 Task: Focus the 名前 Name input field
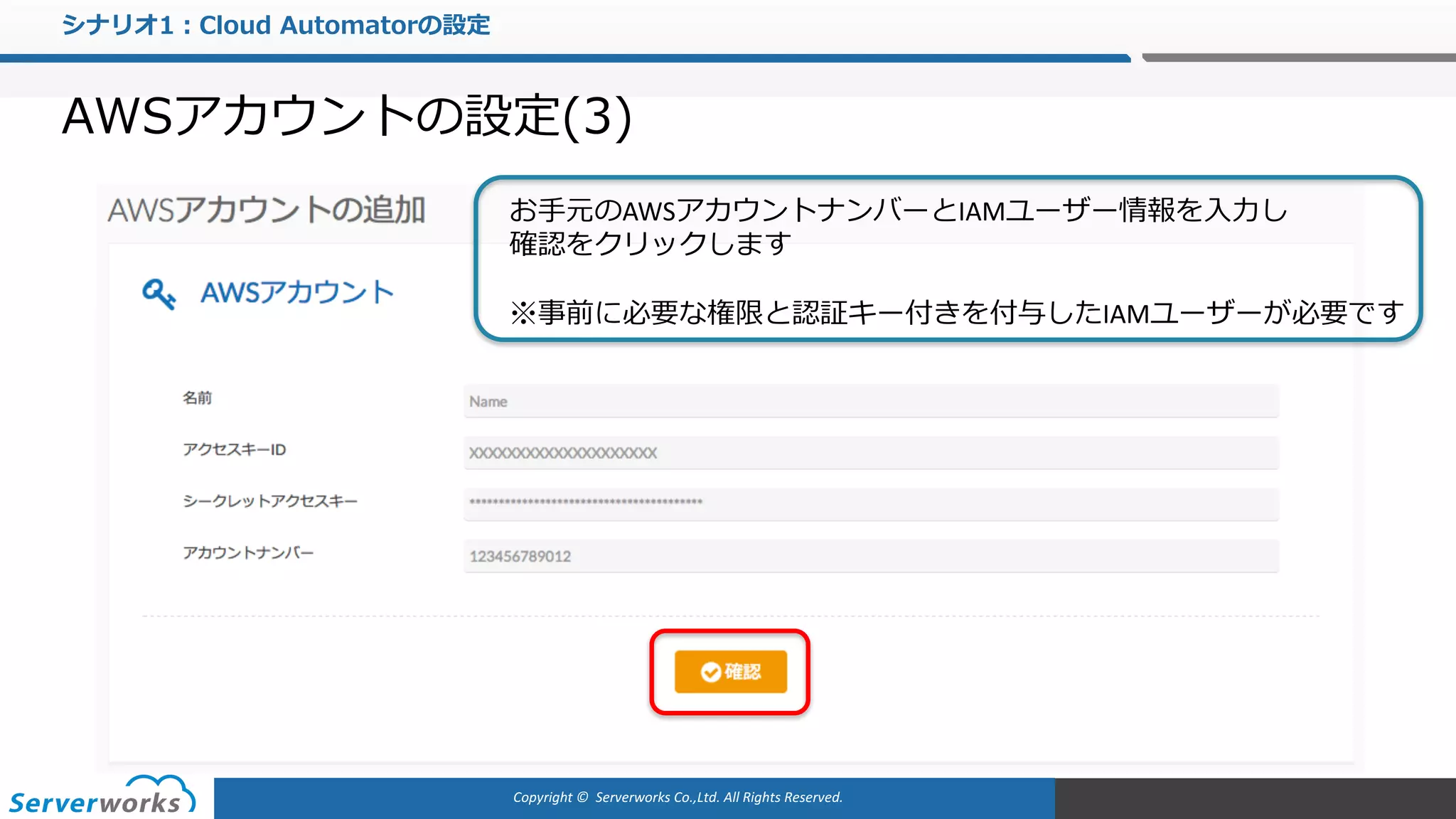pos(871,401)
